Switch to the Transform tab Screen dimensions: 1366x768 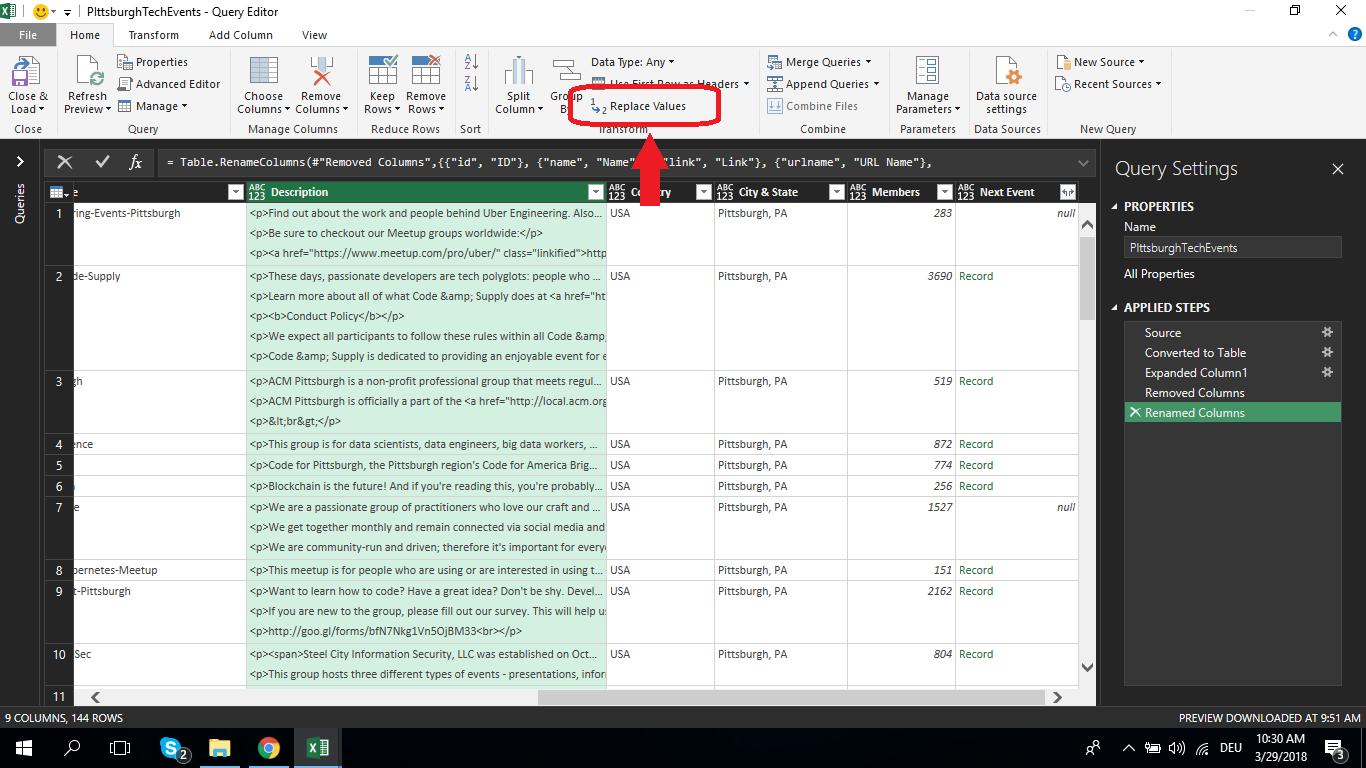[x=153, y=35]
